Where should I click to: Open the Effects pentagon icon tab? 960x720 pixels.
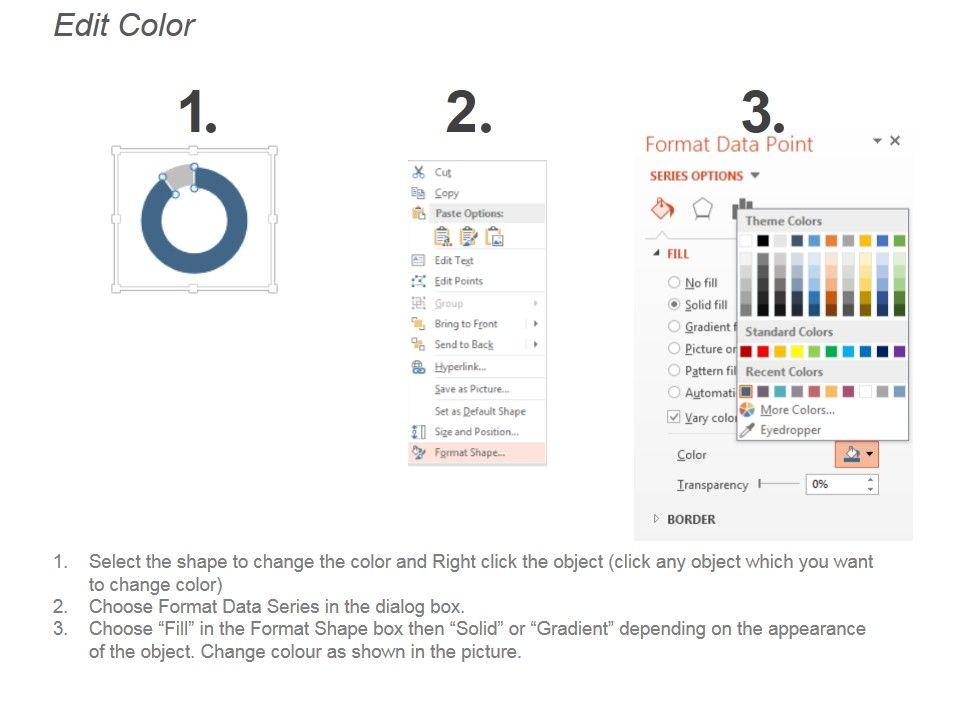(703, 209)
